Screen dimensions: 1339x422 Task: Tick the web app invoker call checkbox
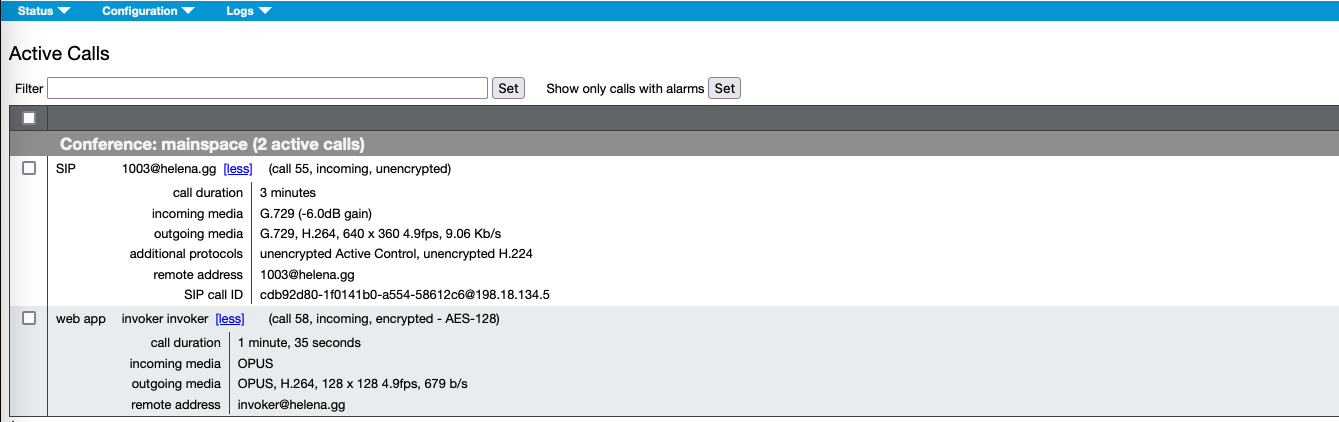[x=29, y=318]
